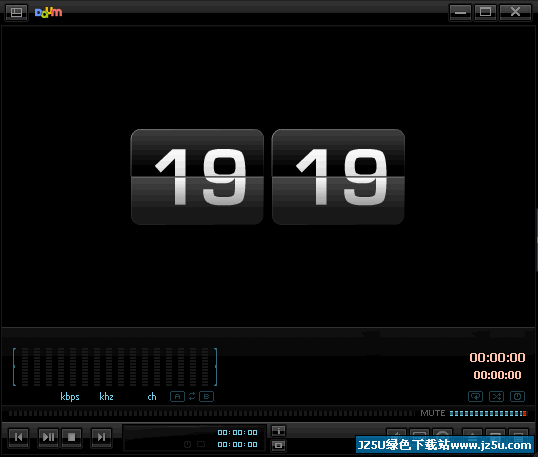Show the file information icon
The image size is (538, 457).
pyautogui.click(x=279, y=431)
